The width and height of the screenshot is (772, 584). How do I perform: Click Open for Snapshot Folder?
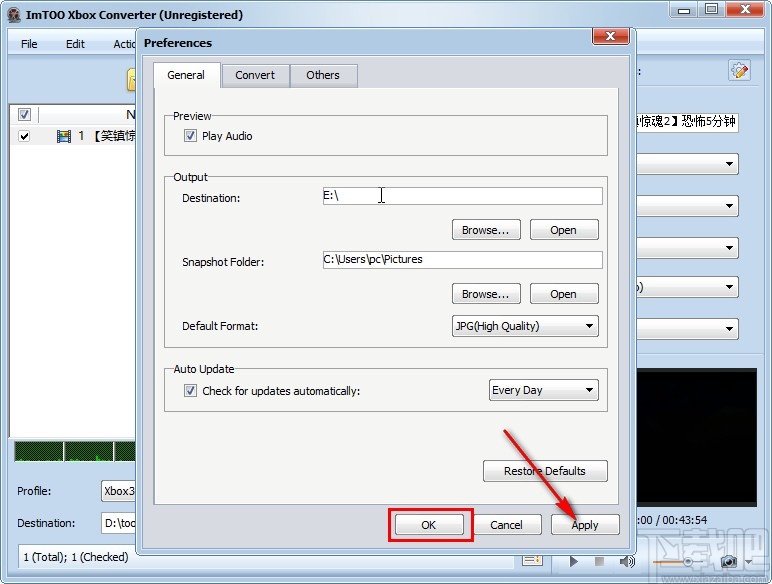(x=564, y=294)
